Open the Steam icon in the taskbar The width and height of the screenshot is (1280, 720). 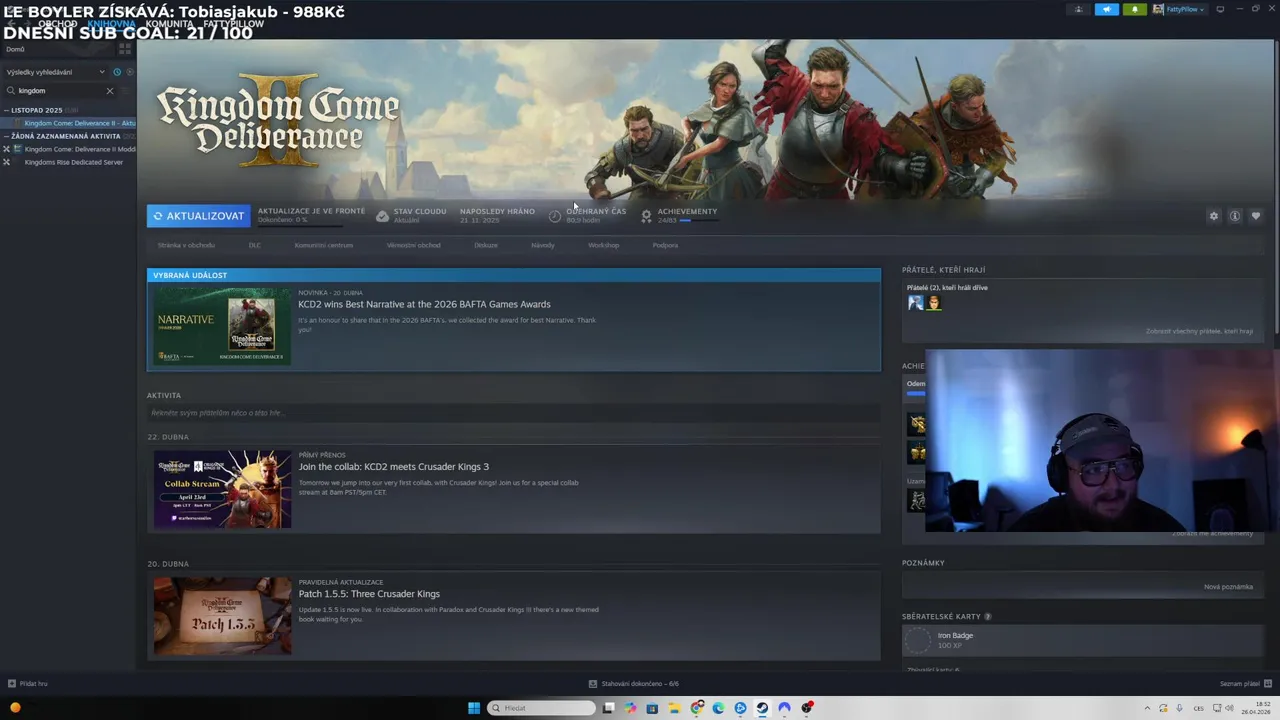pyautogui.click(x=762, y=708)
